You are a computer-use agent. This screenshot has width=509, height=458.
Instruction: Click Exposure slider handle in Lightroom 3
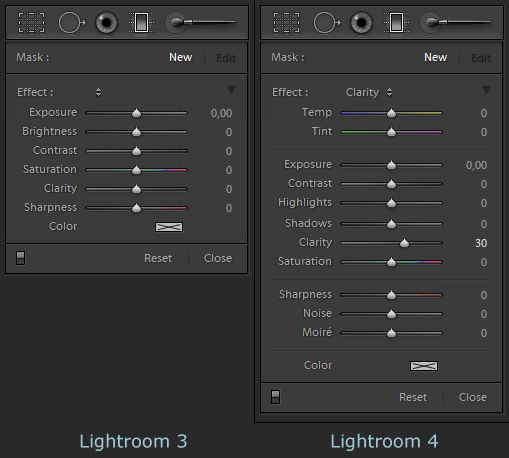click(136, 113)
